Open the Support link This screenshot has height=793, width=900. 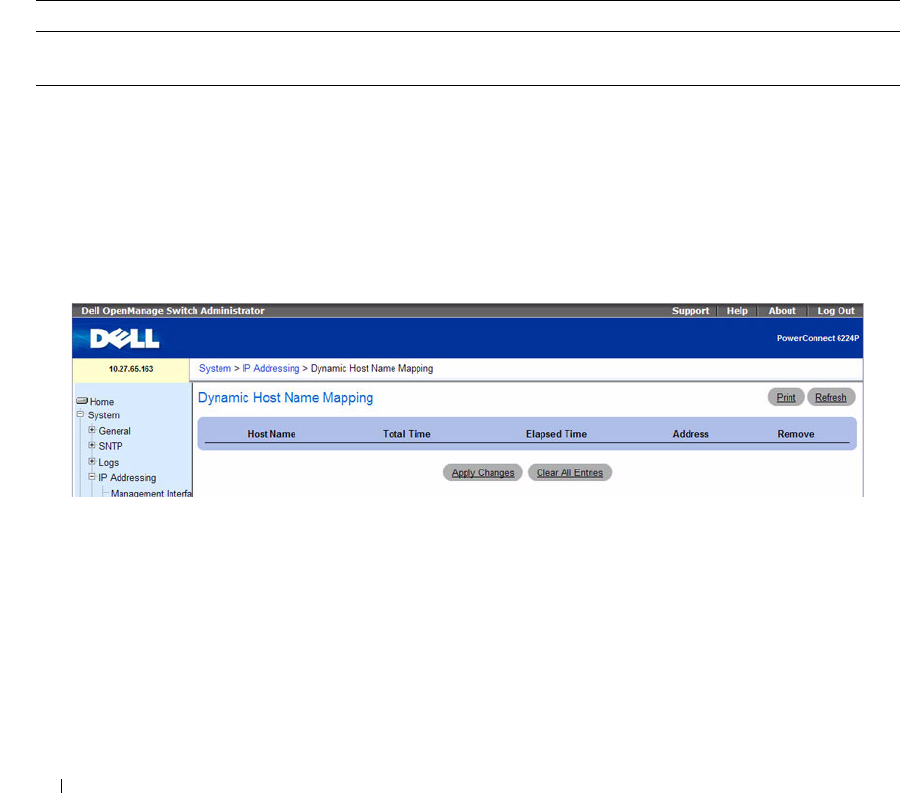[x=690, y=310]
